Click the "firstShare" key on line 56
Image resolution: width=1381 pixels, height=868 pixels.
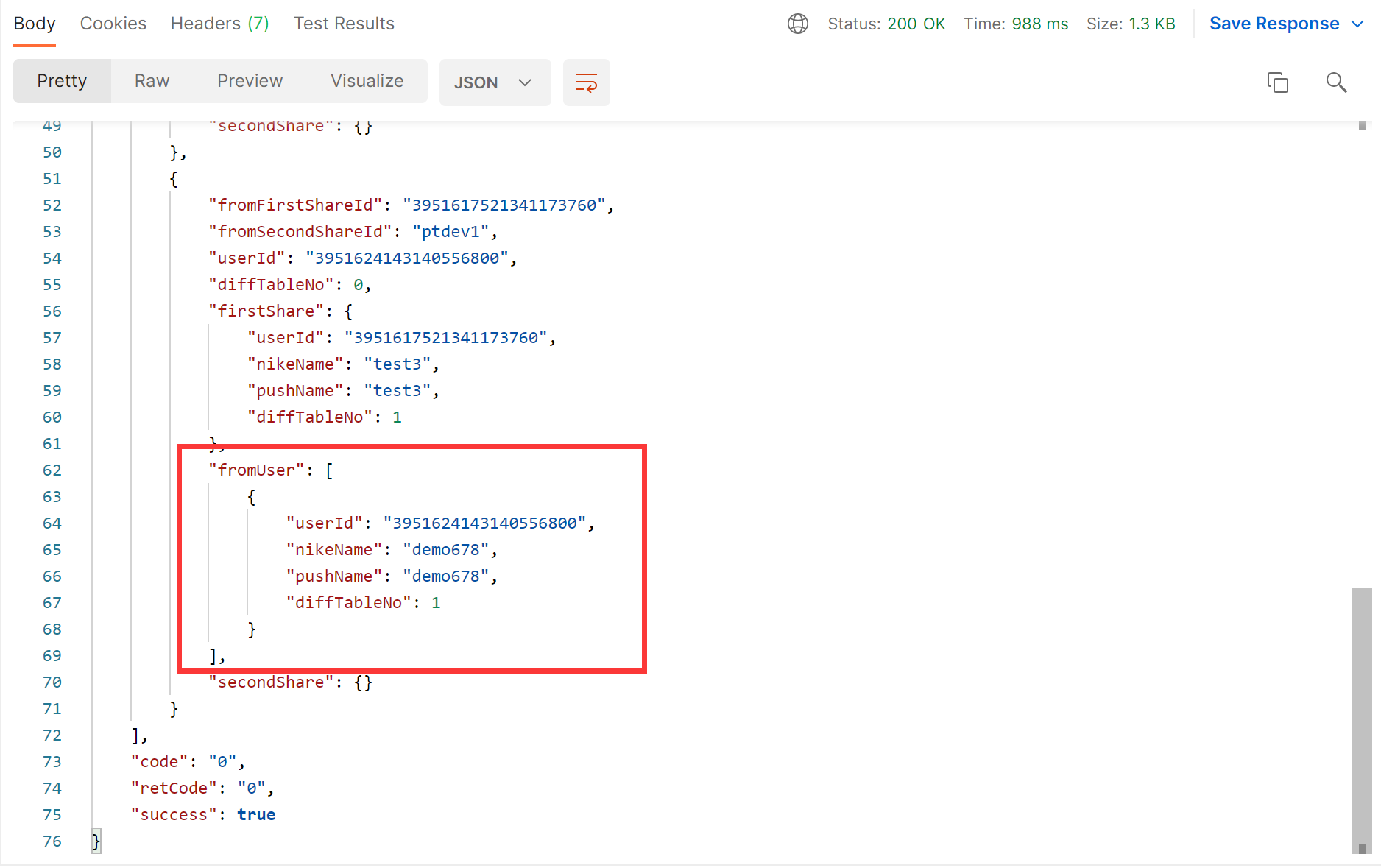(266, 311)
